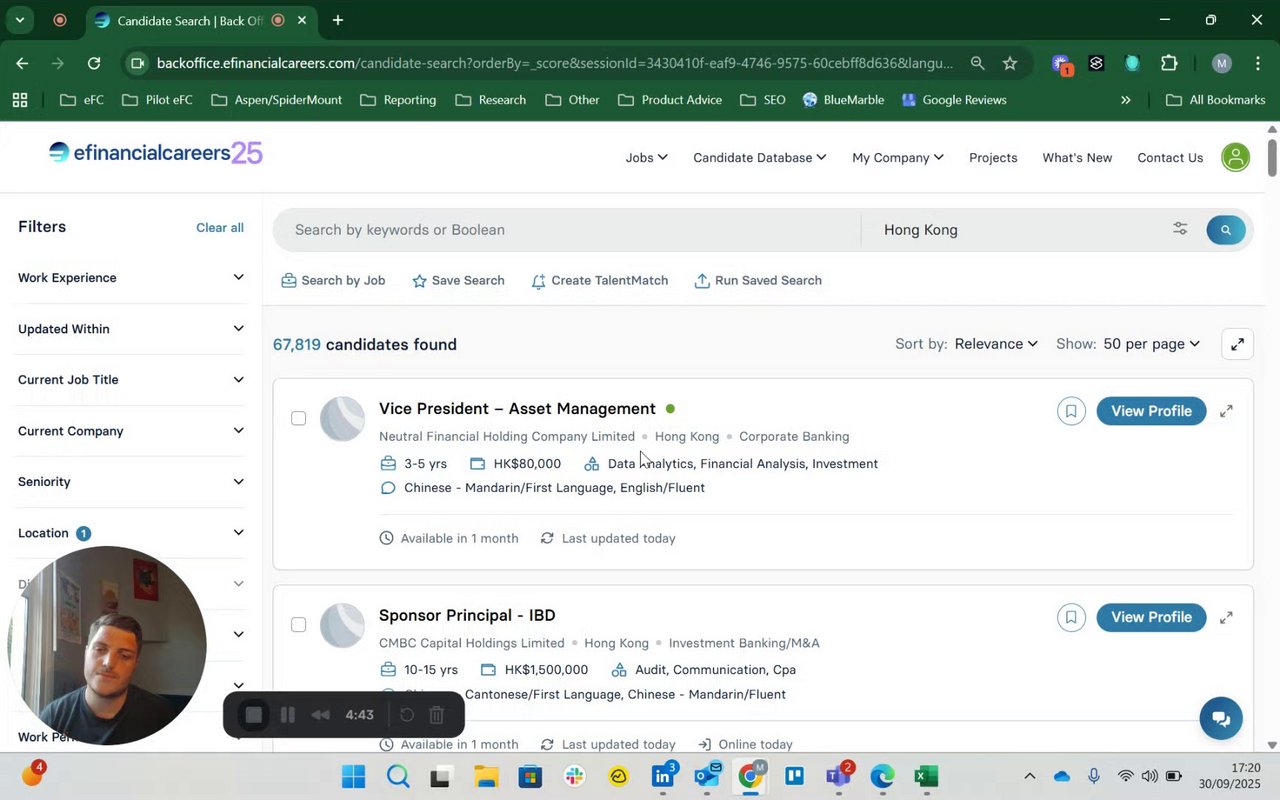Bookmark this page with the star icon
This screenshot has height=800, width=1280.
point(1010,63)
